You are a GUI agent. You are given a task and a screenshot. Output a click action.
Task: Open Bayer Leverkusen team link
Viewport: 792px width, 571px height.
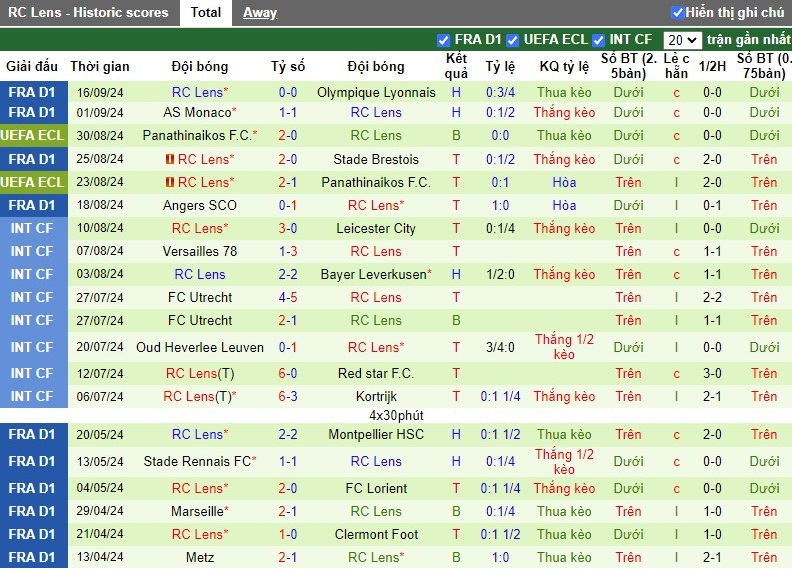pos(376,274)
